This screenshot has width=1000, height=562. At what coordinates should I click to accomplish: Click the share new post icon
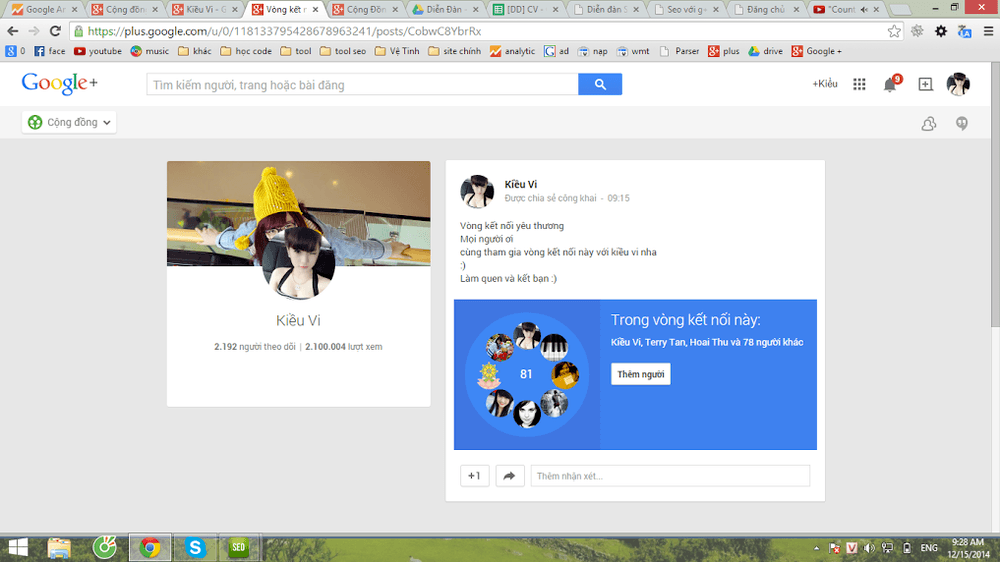(925, 84)
